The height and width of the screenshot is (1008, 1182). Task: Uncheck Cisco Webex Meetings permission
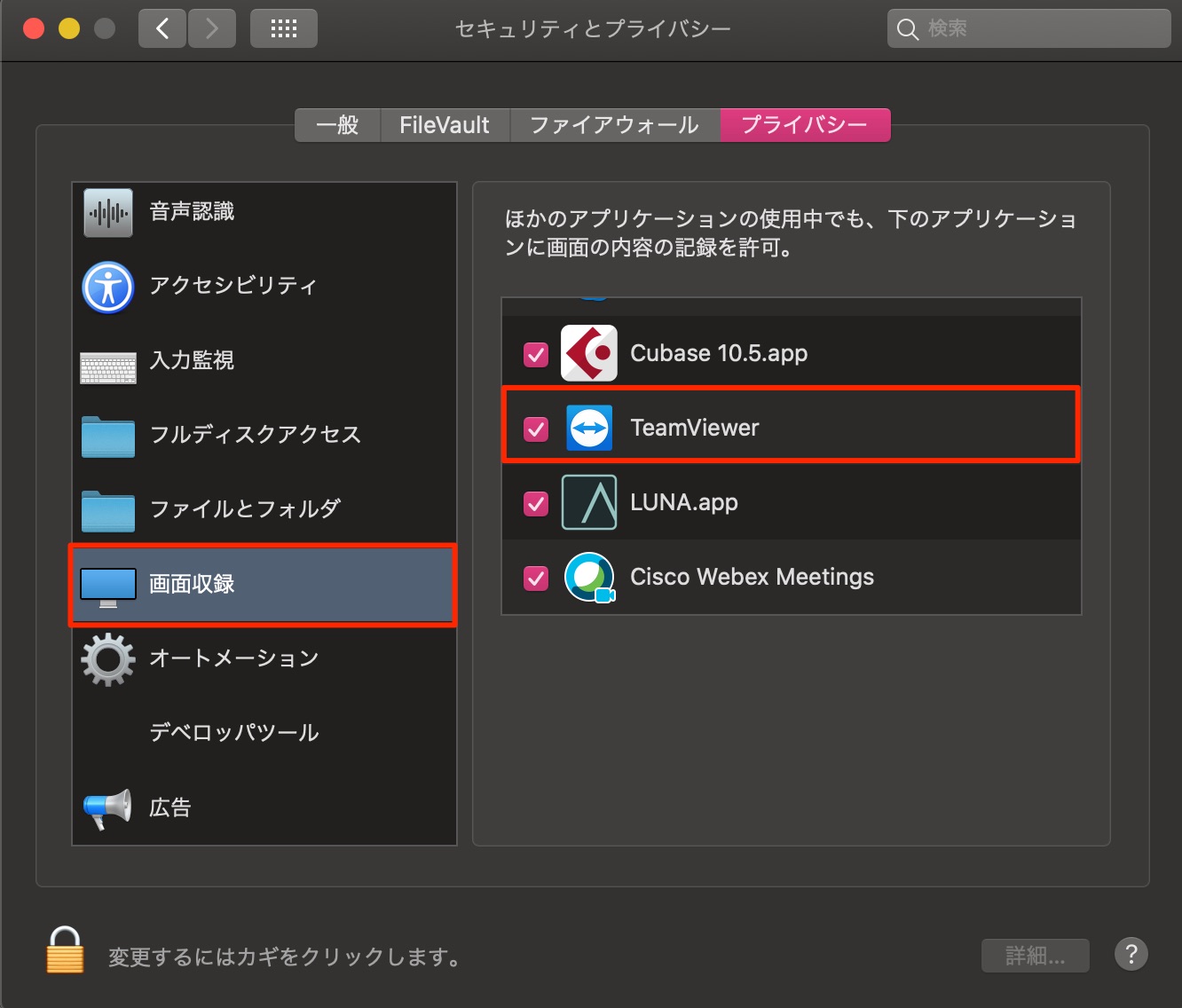pos(536,579)
